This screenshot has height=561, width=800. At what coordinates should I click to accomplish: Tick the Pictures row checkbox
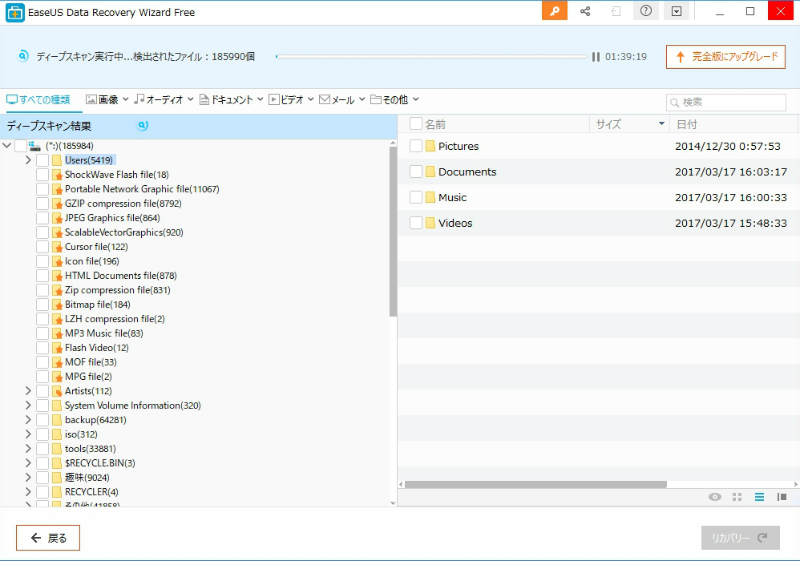[x=416, y=146]
